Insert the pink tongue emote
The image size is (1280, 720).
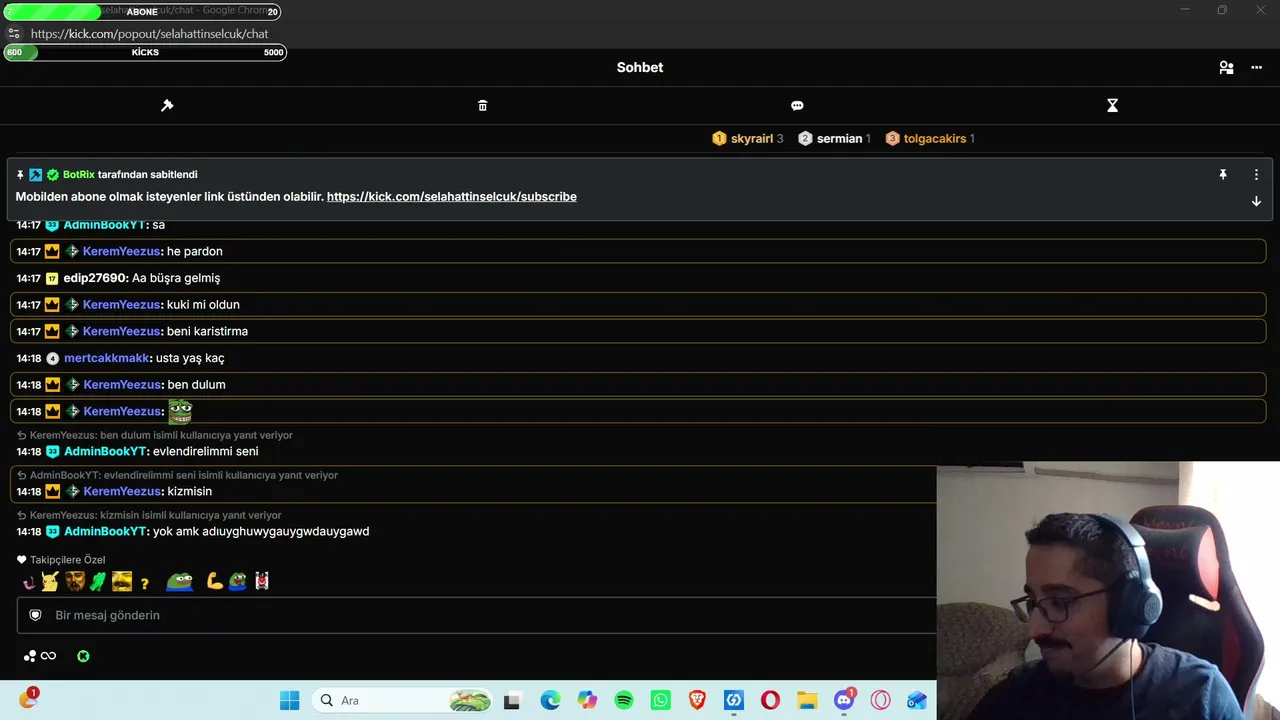point(28,582)
